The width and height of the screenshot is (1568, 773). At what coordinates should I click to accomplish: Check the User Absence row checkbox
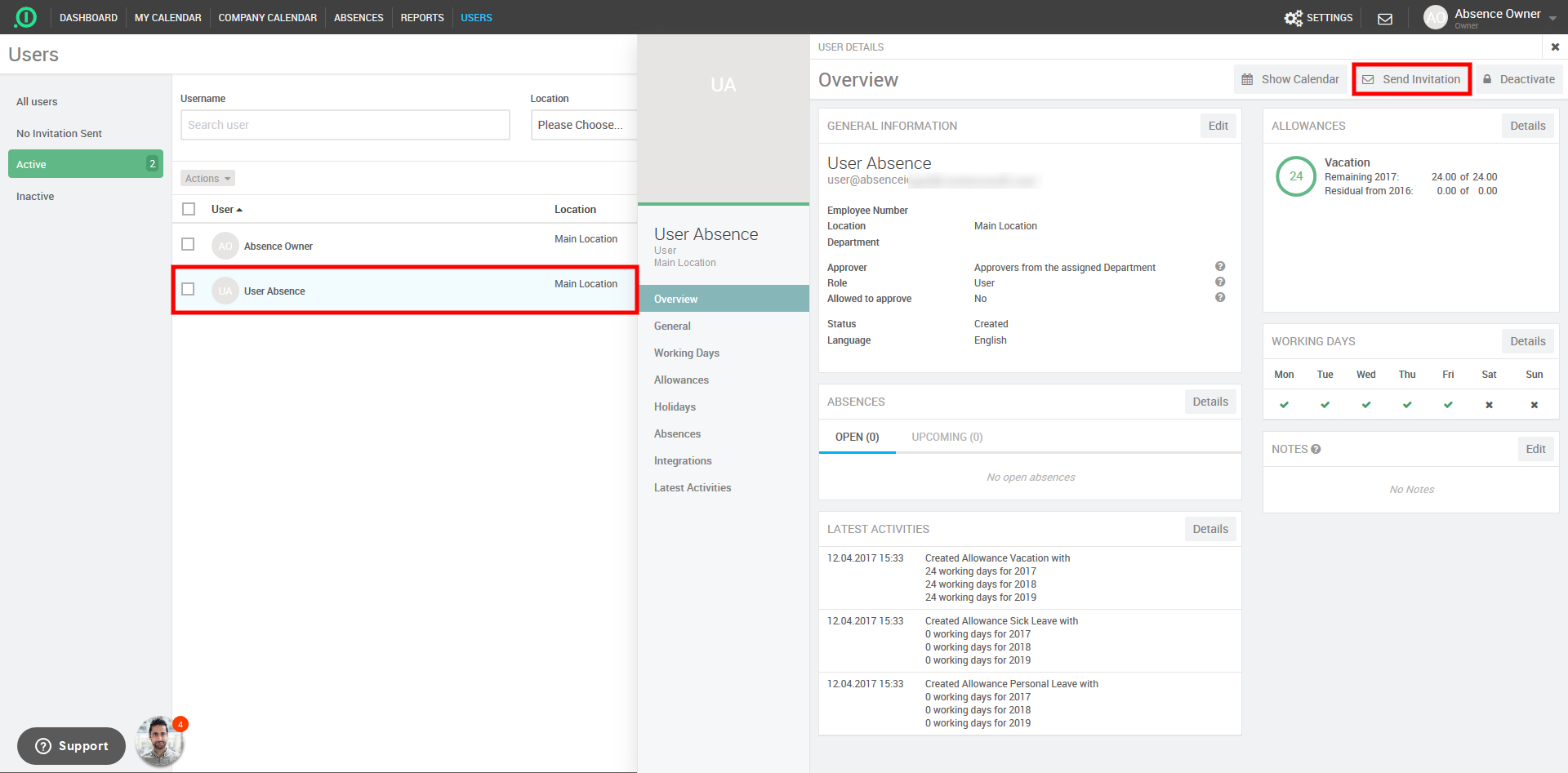[x=188, y=289]
